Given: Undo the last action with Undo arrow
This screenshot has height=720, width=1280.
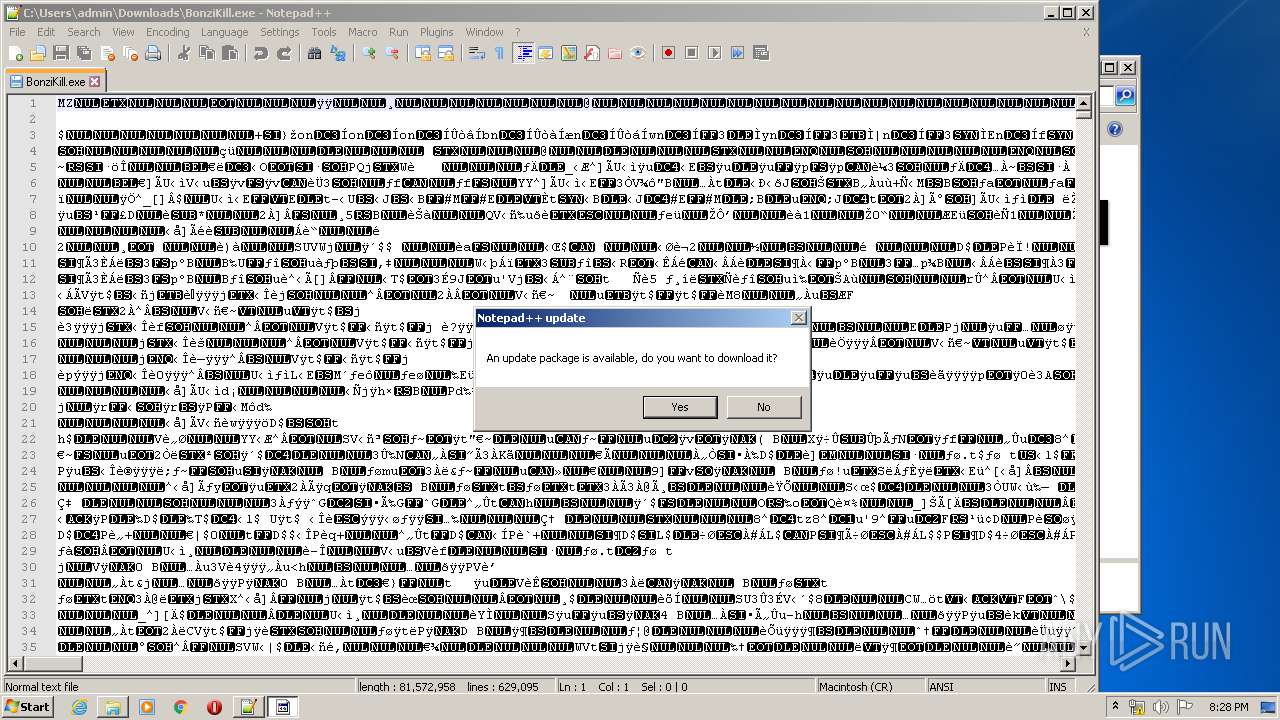Looking at the screenshot, I should tap(260, 53).
